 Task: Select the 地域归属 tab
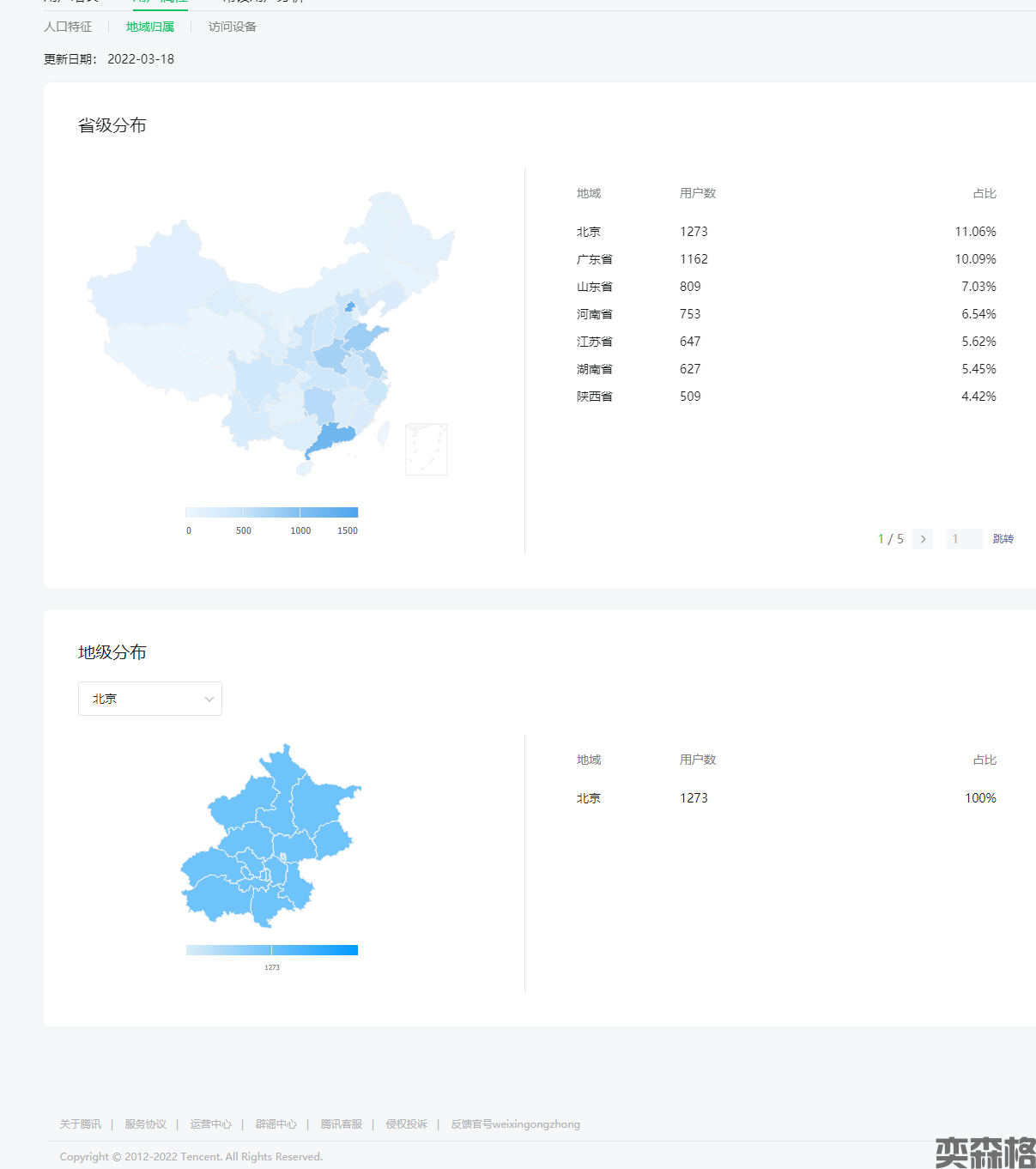(x=150, y=27)
